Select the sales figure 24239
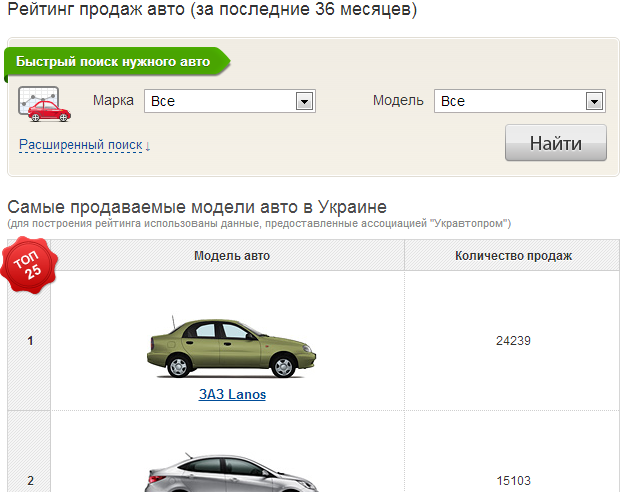The image size is (620, 492). pyautogui.click(x=513, y=341)
